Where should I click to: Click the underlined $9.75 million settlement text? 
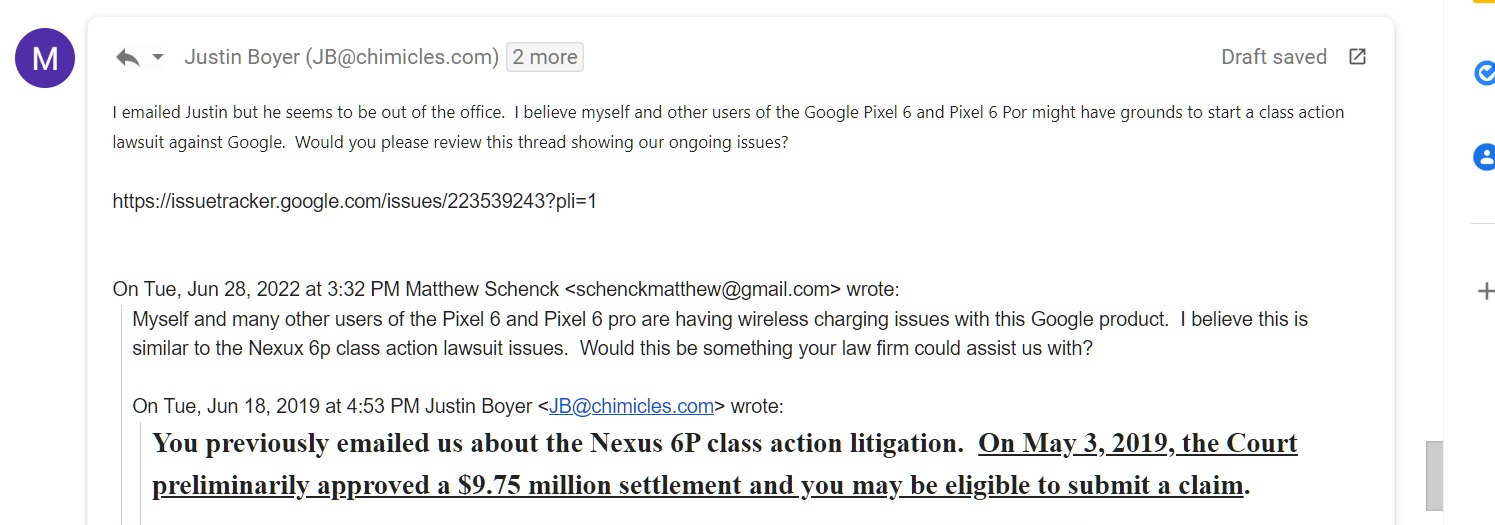pos(700,486)
